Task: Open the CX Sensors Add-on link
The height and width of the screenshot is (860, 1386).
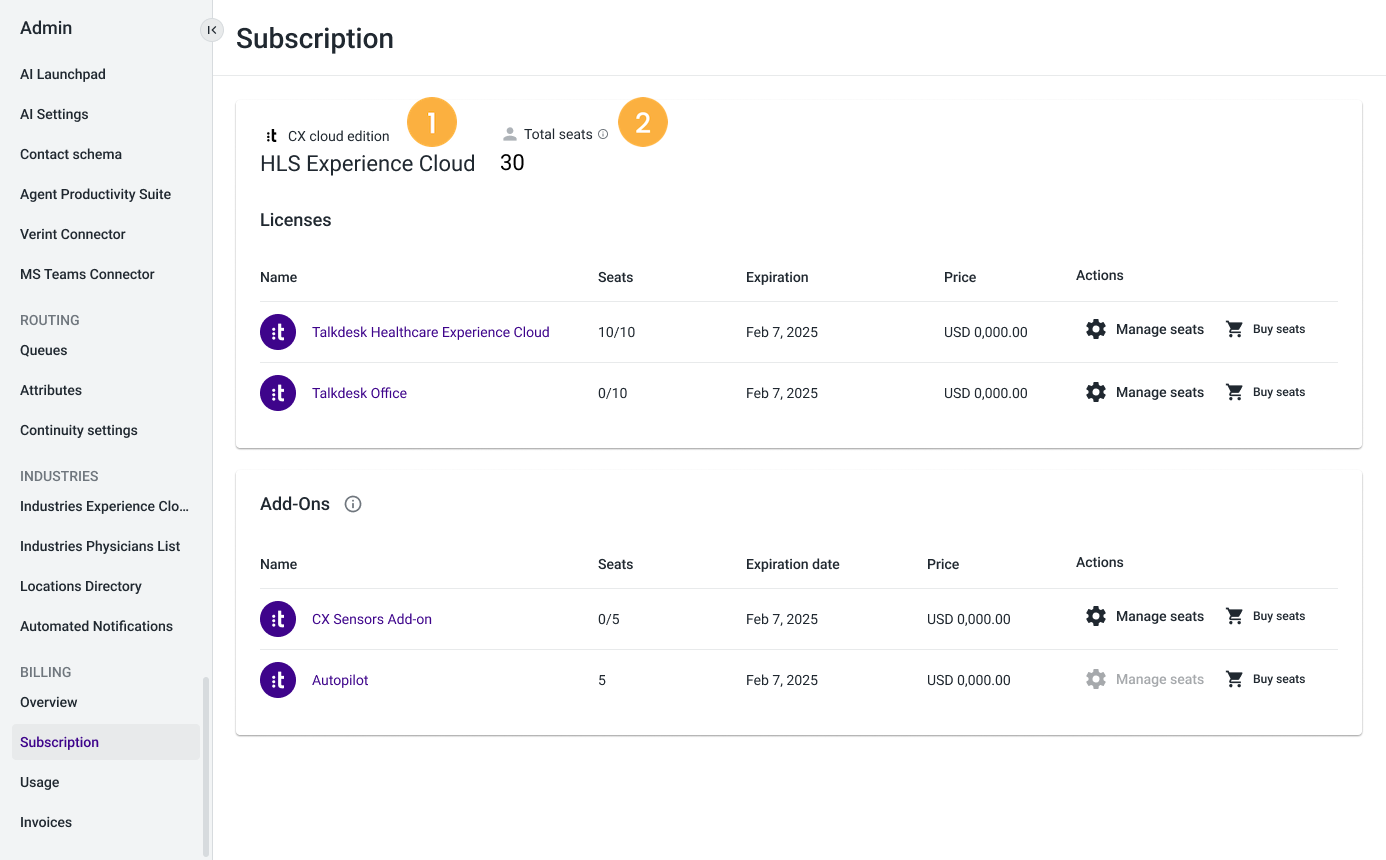Action: pyautogui.click(x=372, y=619)
